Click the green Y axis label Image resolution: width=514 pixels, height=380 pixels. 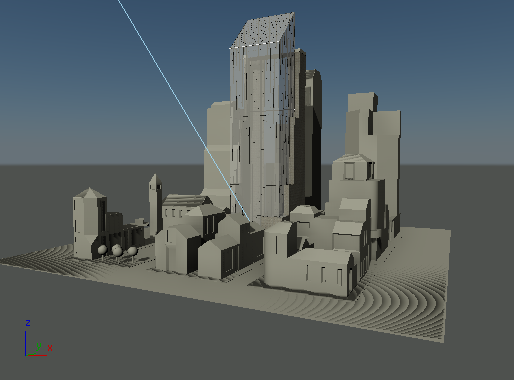[x=39, y=346]
